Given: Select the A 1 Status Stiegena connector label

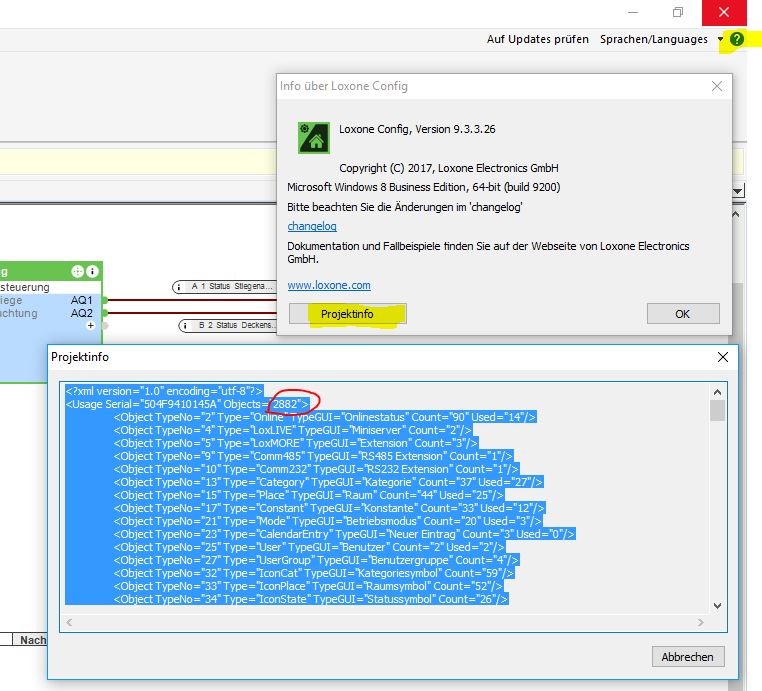Looking at the screenshot, I should (224, 287).
